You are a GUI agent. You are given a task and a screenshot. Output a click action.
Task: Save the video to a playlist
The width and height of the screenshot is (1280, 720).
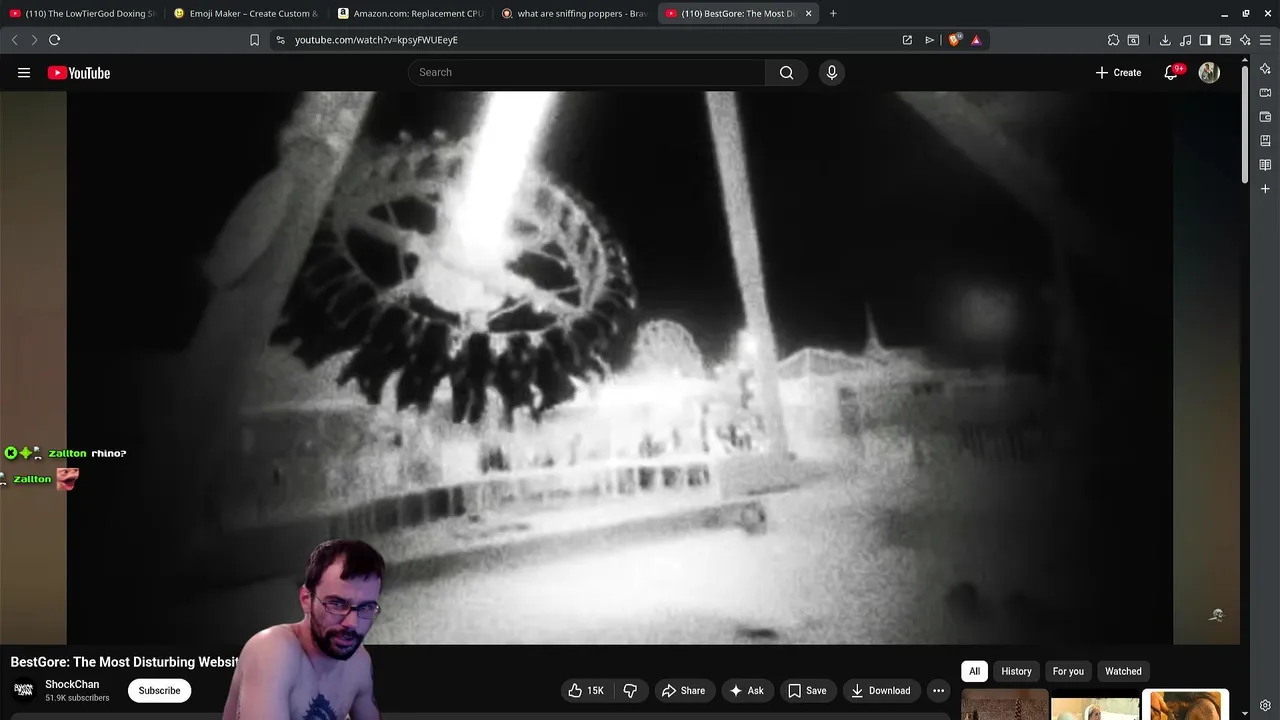click(x=806, y=691)
